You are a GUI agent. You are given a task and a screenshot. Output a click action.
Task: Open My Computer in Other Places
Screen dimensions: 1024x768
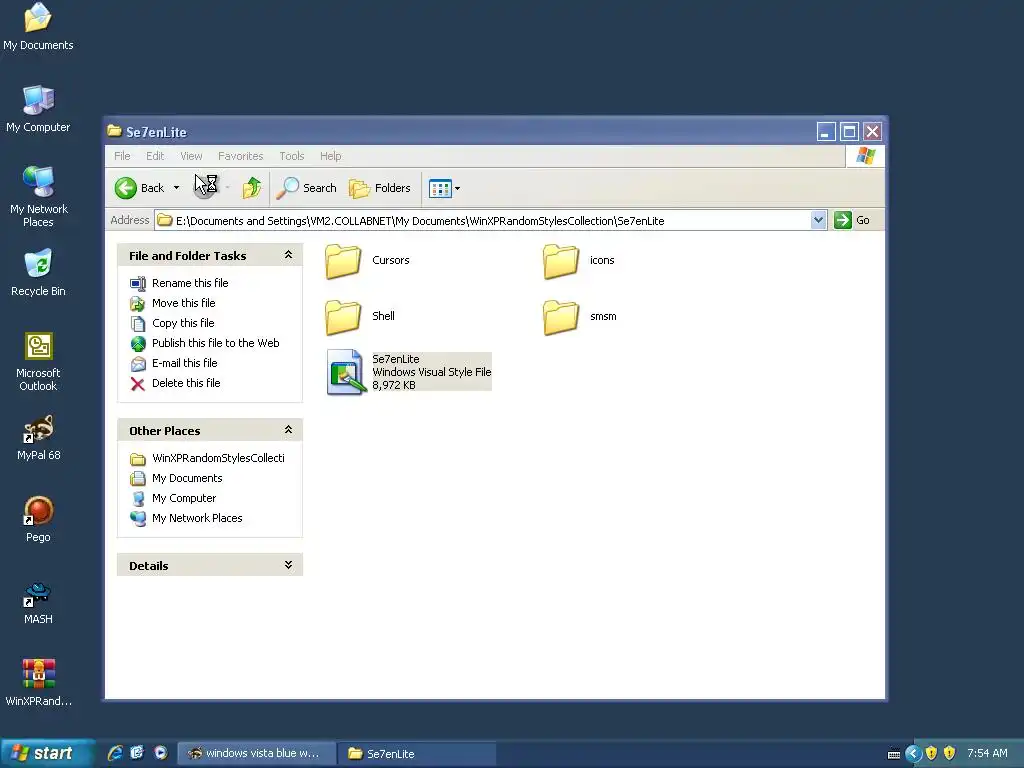[184, 498]
